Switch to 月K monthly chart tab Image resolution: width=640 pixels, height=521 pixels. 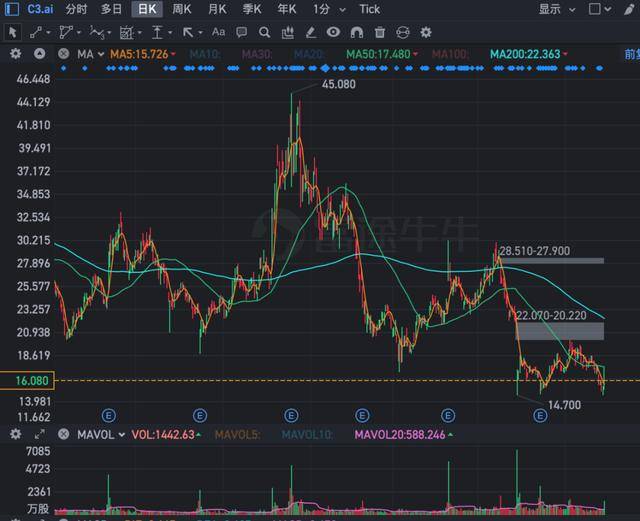216,9
